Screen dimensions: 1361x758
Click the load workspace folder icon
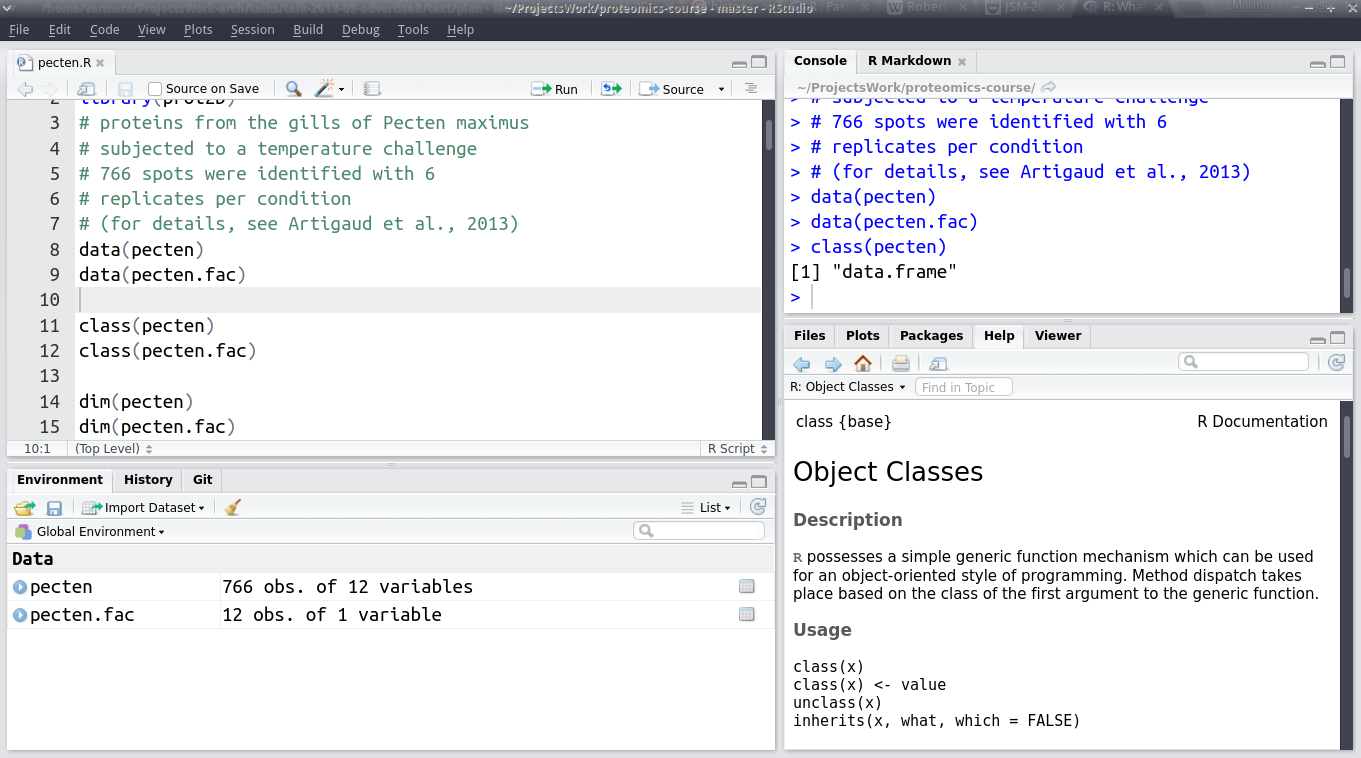pos(24,508)
